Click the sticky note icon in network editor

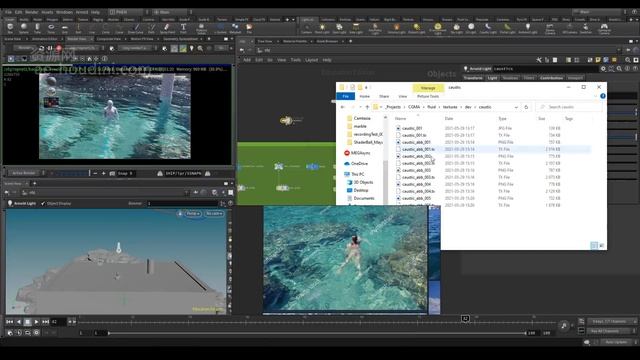[598, 60]
